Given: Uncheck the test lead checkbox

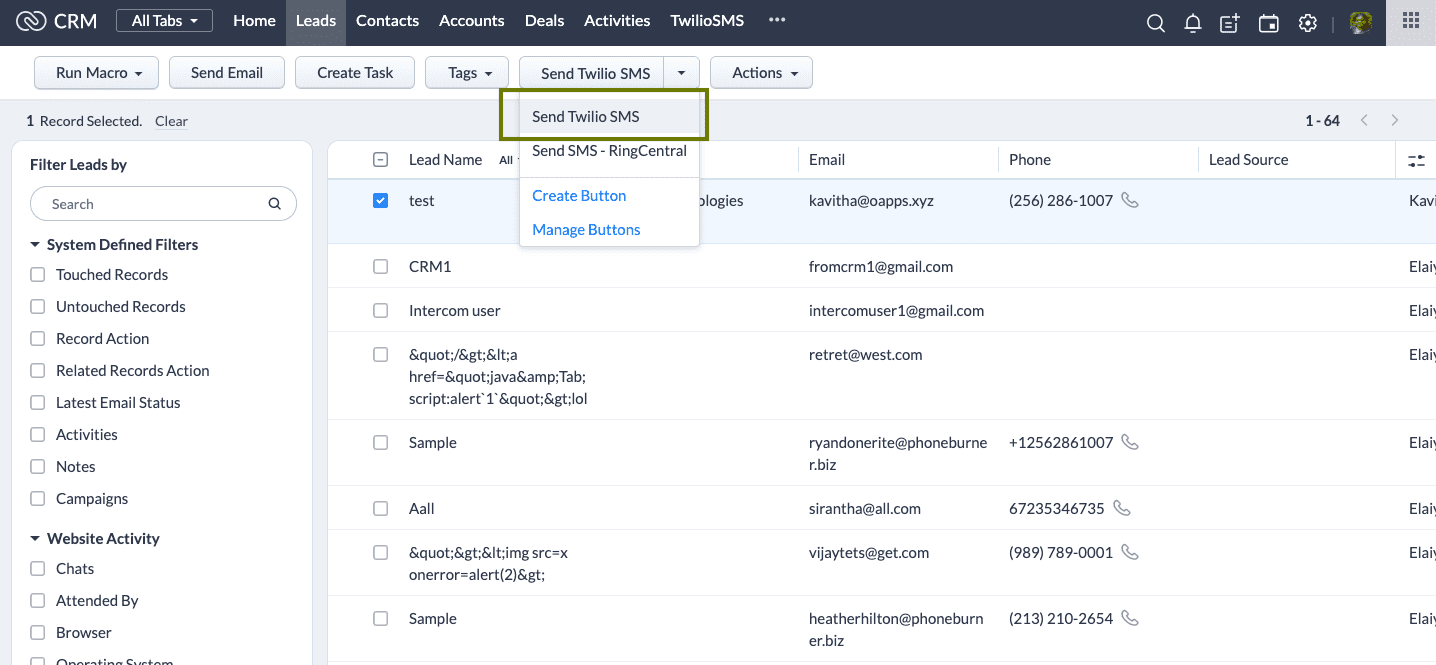Looking at the screenshot, I should (380, 200).
